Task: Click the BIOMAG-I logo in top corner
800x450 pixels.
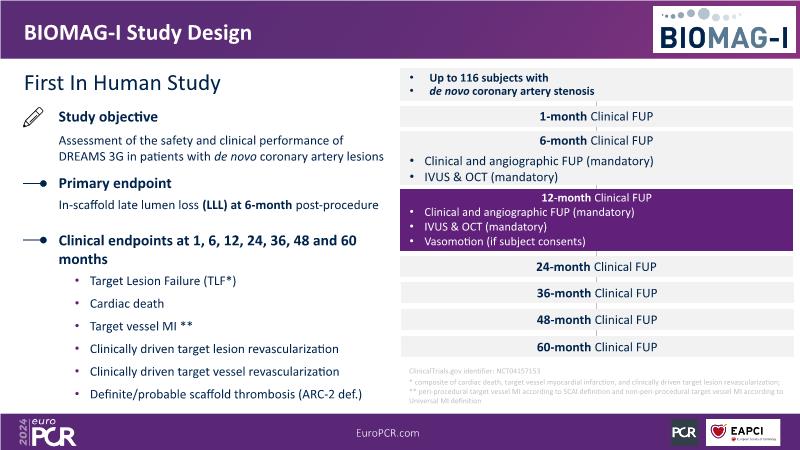Action: pos(724,30)
